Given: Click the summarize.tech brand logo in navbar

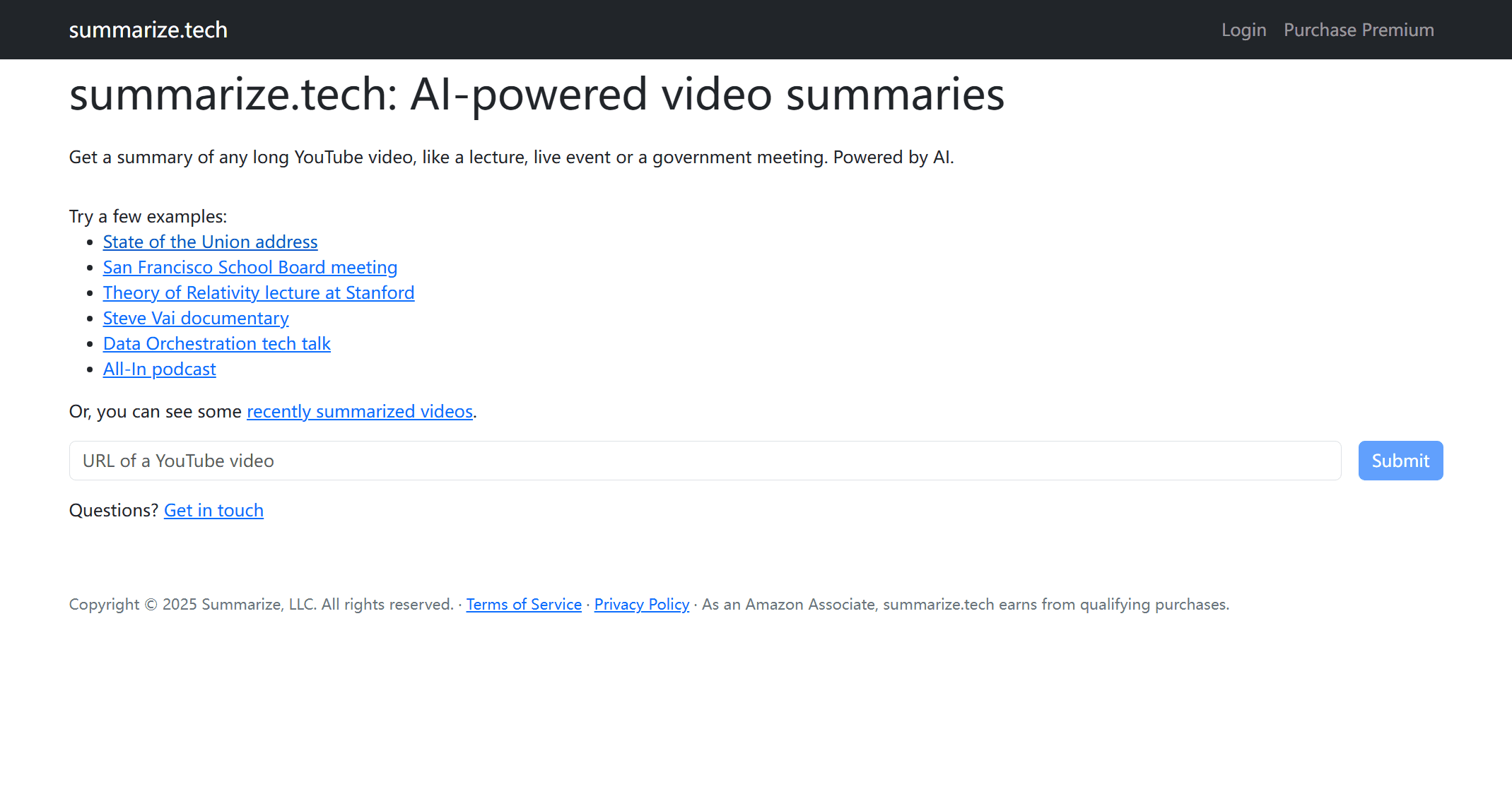Looking at the screenshot, I should [148, 30].
